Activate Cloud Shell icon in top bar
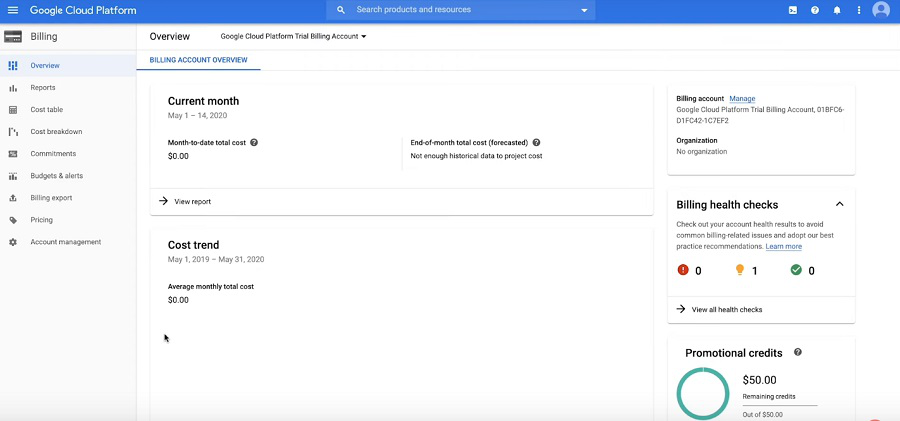The width and height of the screenshot is (900, 421). (x=793, y=10)
